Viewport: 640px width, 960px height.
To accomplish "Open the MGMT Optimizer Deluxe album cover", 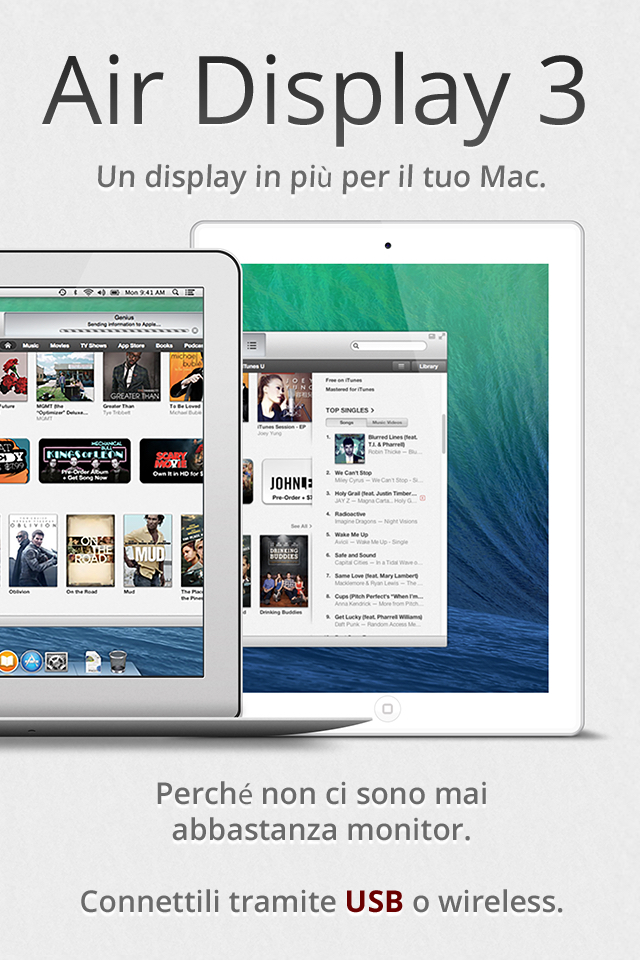I will (x=65, y=377).
